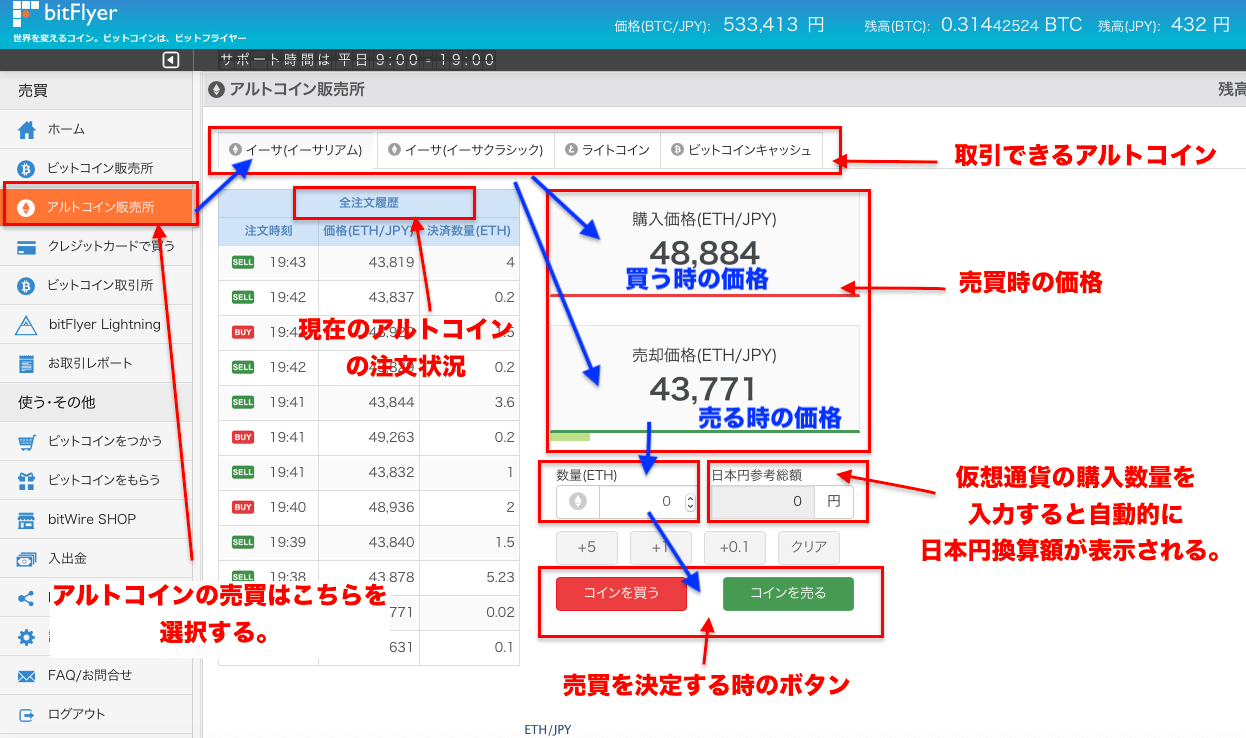Click the red コインを買う button
This screenshot has width=1246, height=738.
(x=621, y=593)
